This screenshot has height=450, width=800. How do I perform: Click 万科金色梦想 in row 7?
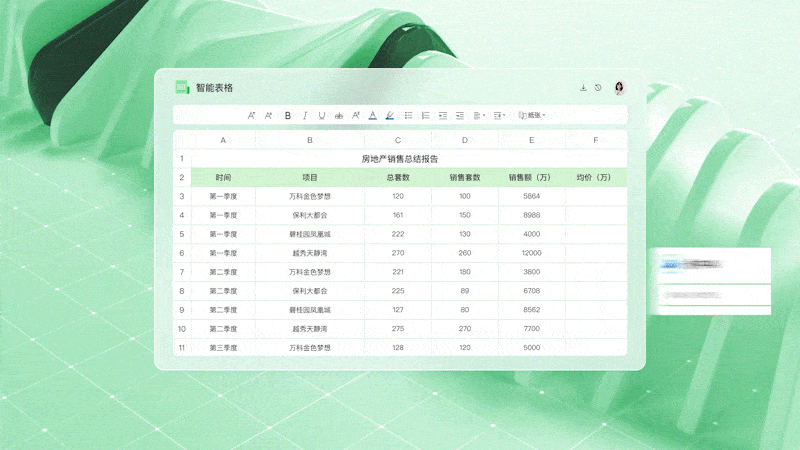310,272
